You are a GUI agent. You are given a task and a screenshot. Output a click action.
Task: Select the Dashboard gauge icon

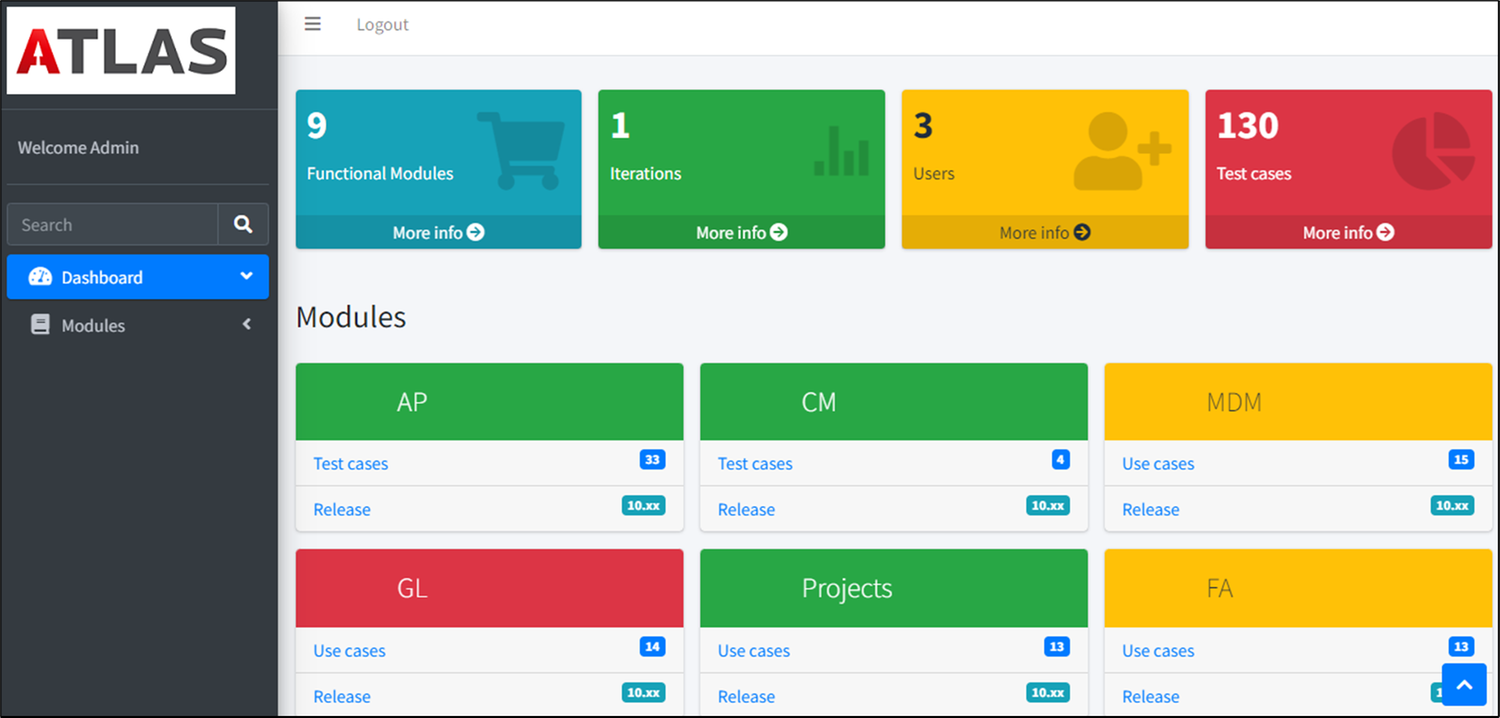pos(39,276)
